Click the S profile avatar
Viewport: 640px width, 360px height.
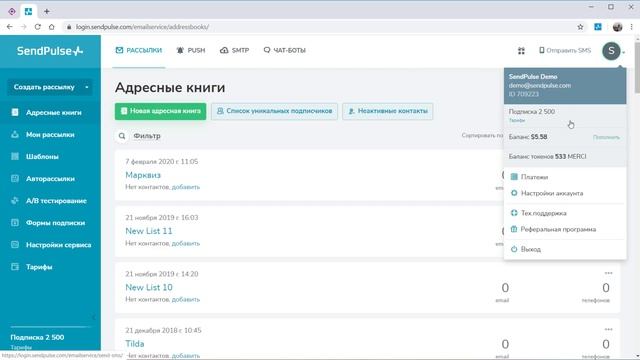611,51
